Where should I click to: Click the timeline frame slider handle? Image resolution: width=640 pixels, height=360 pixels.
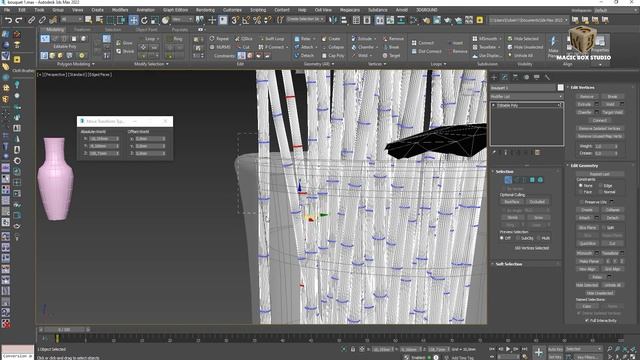pos(64,329)
